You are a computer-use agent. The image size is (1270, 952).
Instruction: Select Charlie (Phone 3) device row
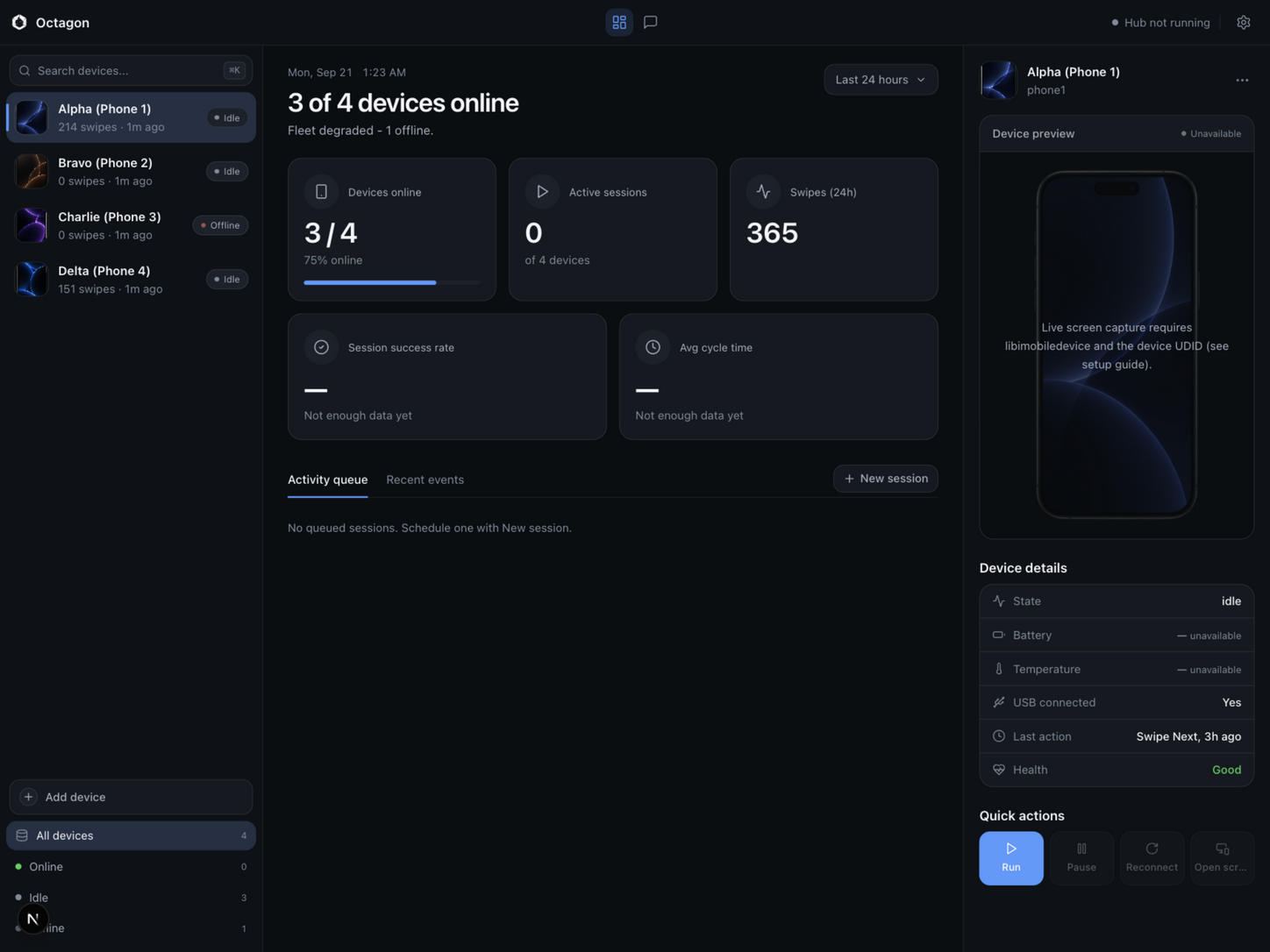pyautogui.click(x=131, y=225)
